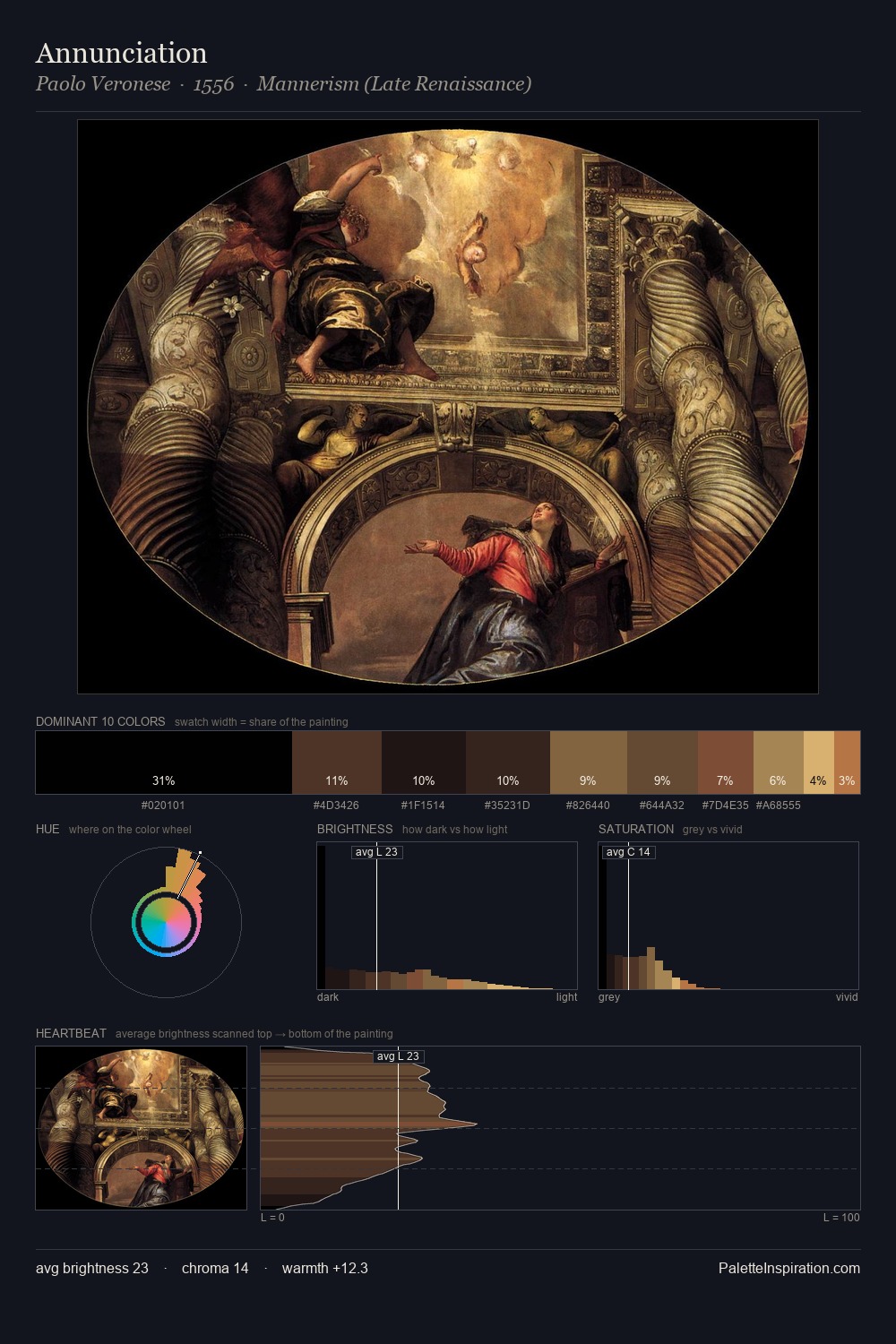The height and width of the screenshot is (1344, 896).
Task: Click the 'grey' axis label
Action: point(609,997)
